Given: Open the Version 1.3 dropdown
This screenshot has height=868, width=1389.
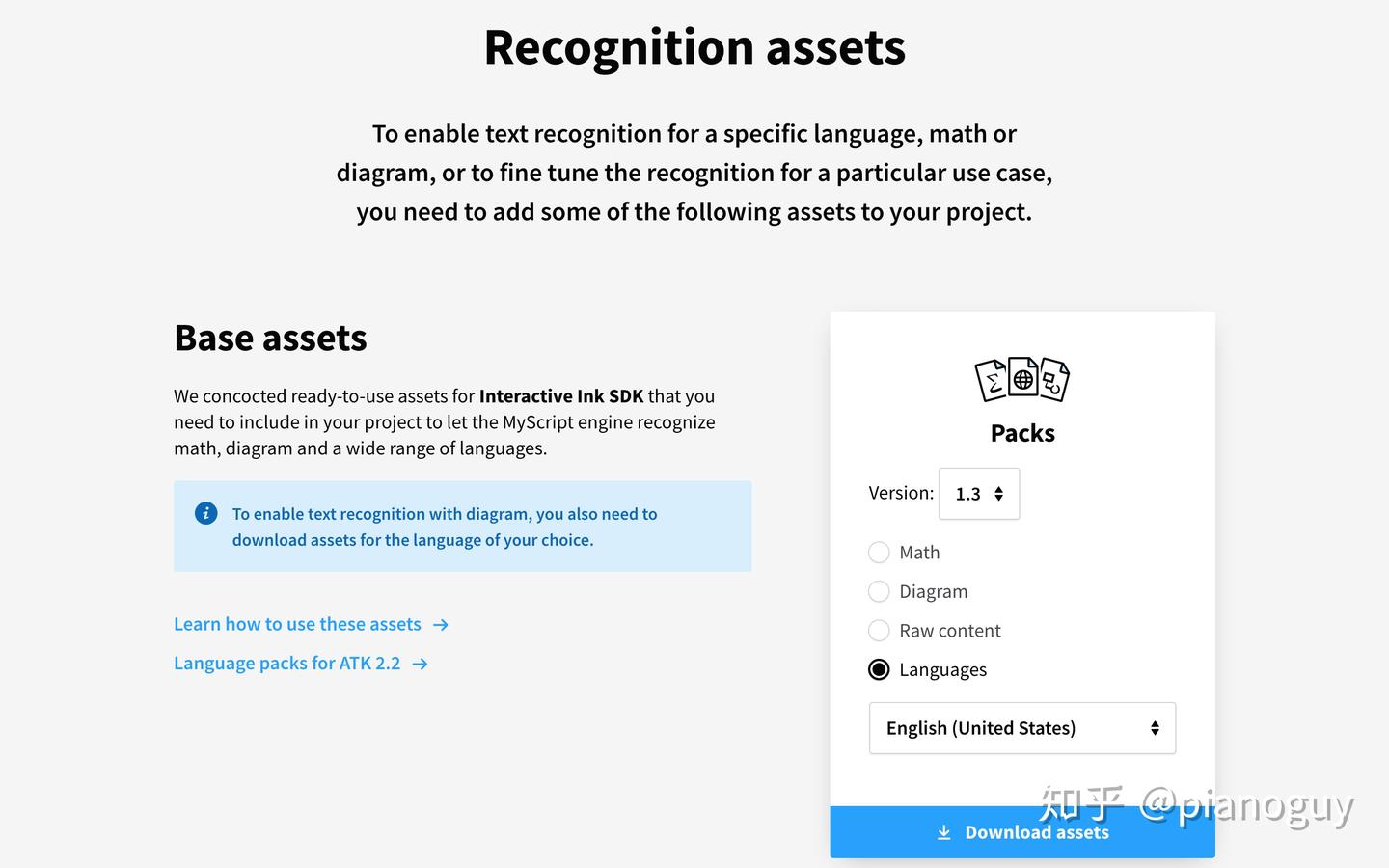Looking at the screenshot, I should [x=978, y=493].
